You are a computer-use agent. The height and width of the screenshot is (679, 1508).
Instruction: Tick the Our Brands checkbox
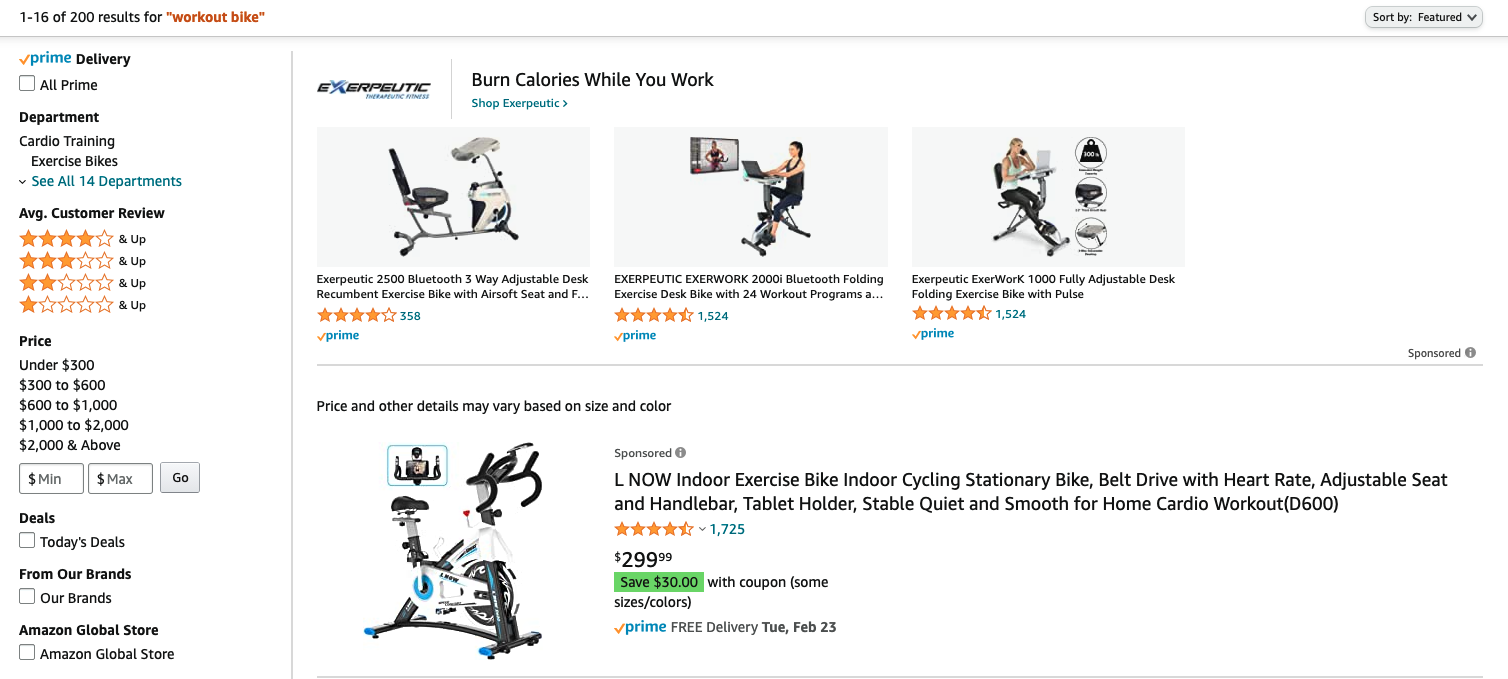[27, 597]
